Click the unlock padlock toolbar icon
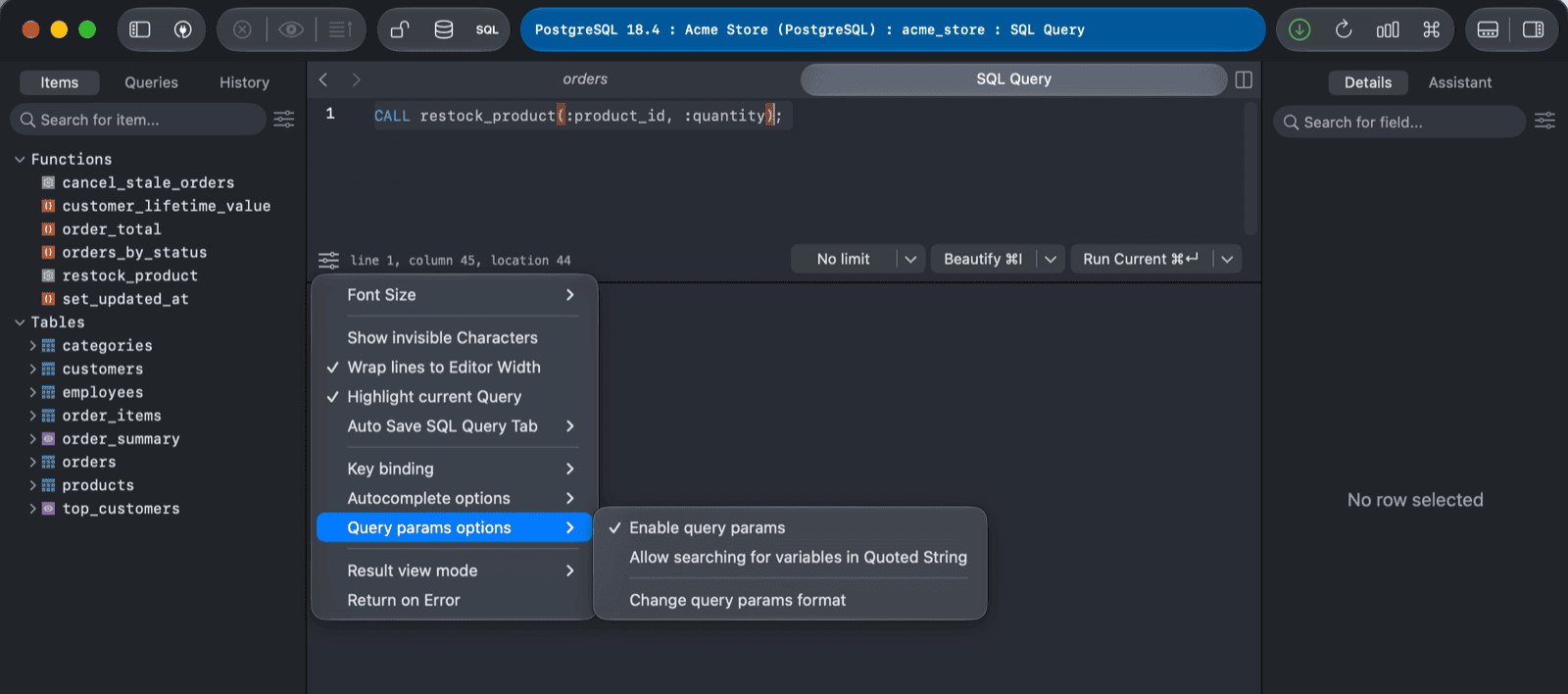 [x=400, y=29]
